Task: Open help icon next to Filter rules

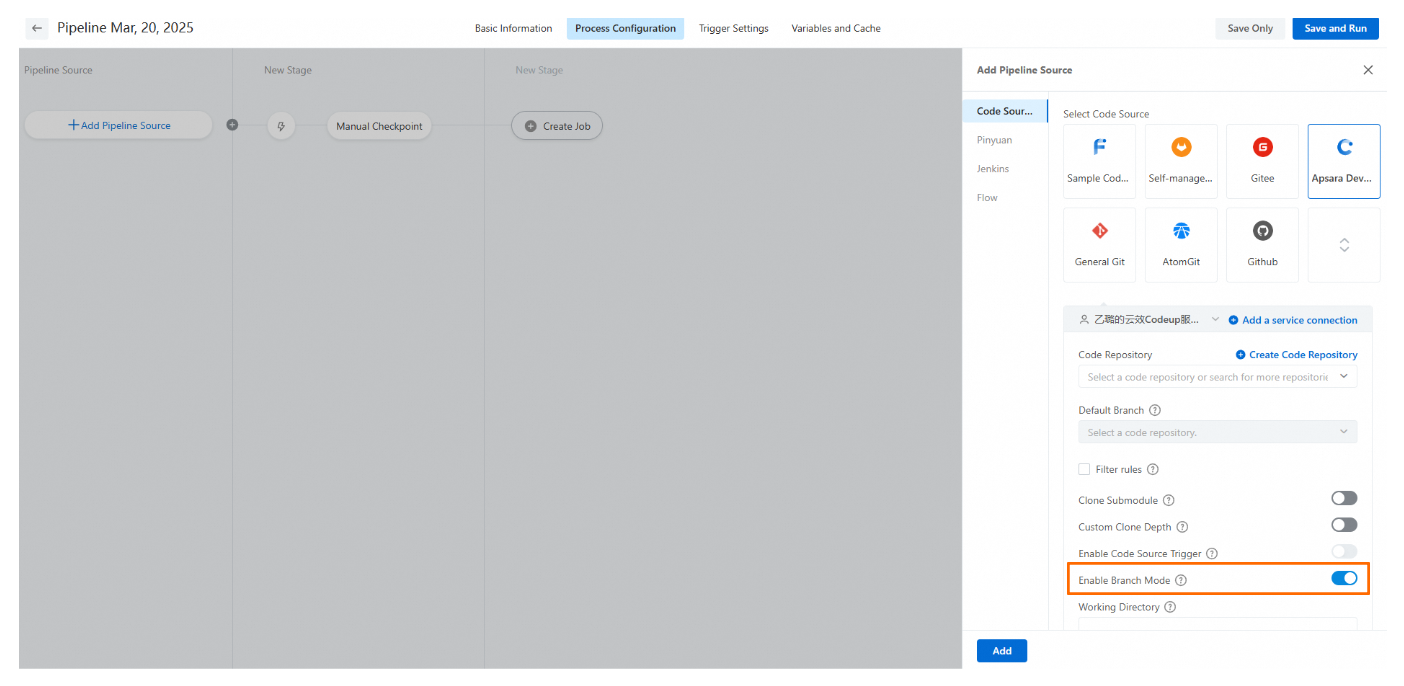Action: tap(1152, 469)
